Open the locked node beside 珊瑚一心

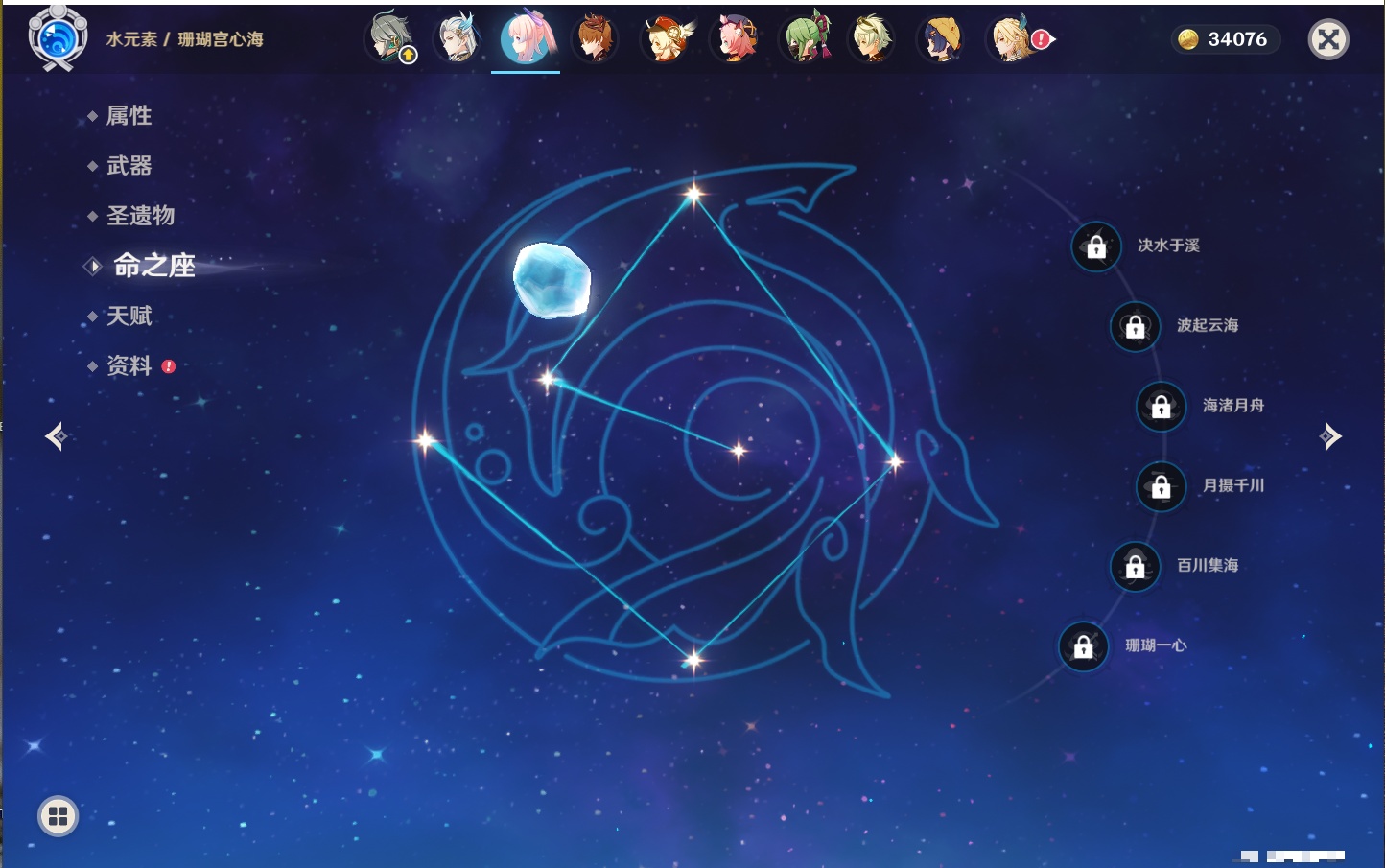(x=1084, y=646)
